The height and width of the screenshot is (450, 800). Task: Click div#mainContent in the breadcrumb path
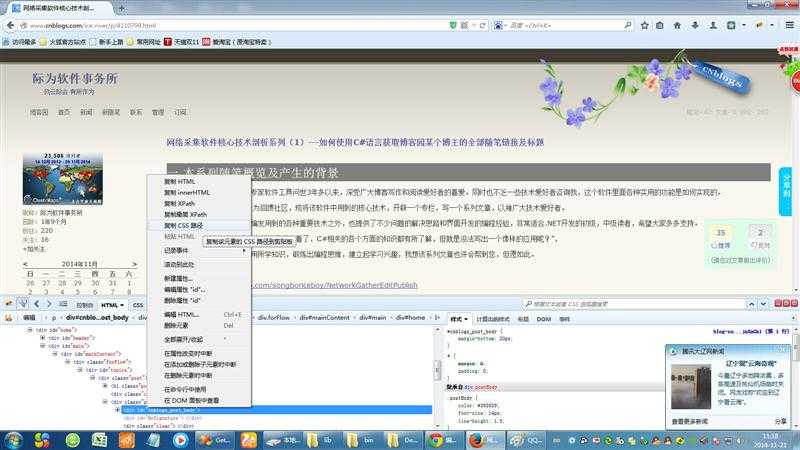coord(324,318)
